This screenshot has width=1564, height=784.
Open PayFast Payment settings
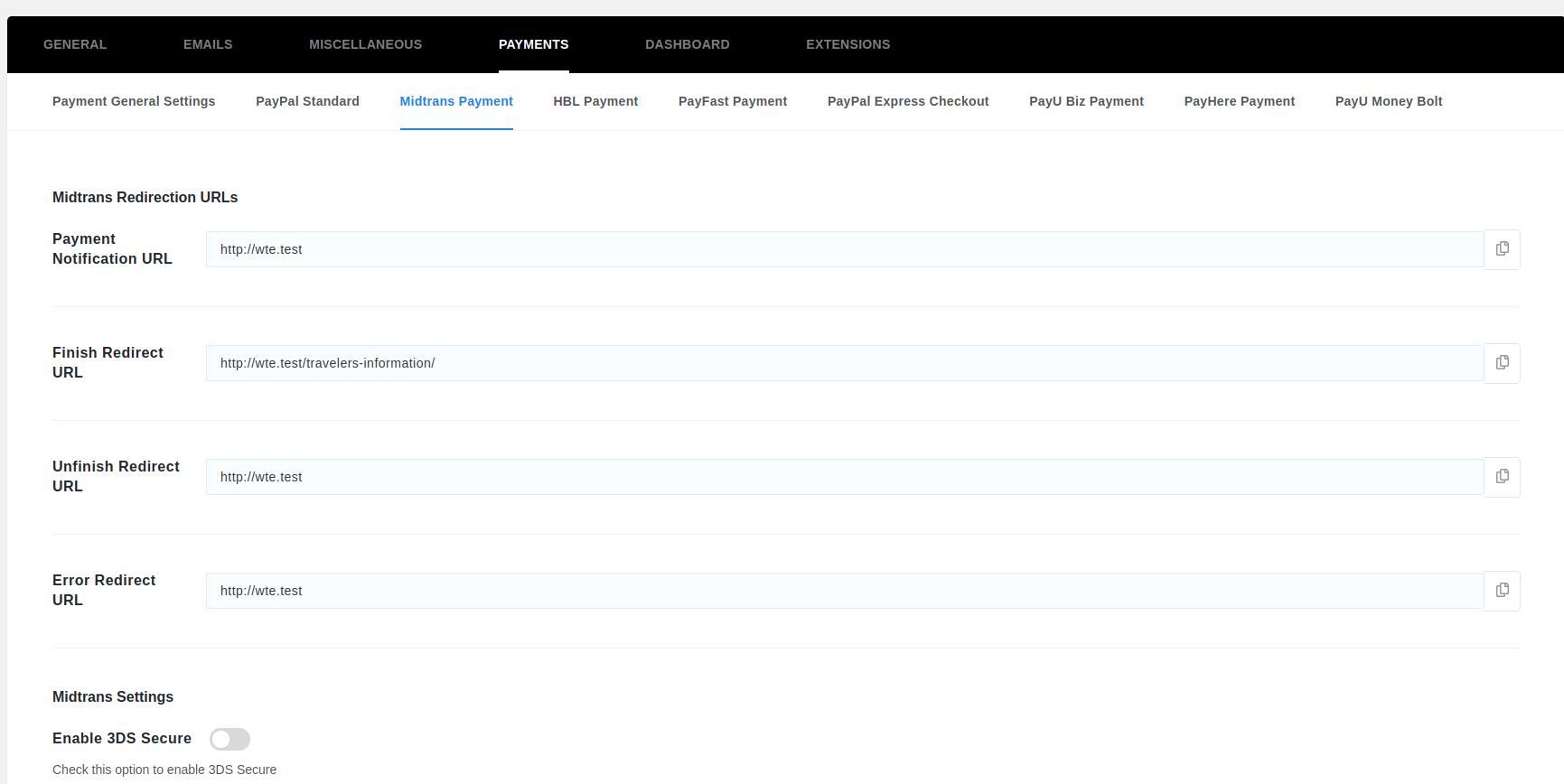[x=733, y=101]
